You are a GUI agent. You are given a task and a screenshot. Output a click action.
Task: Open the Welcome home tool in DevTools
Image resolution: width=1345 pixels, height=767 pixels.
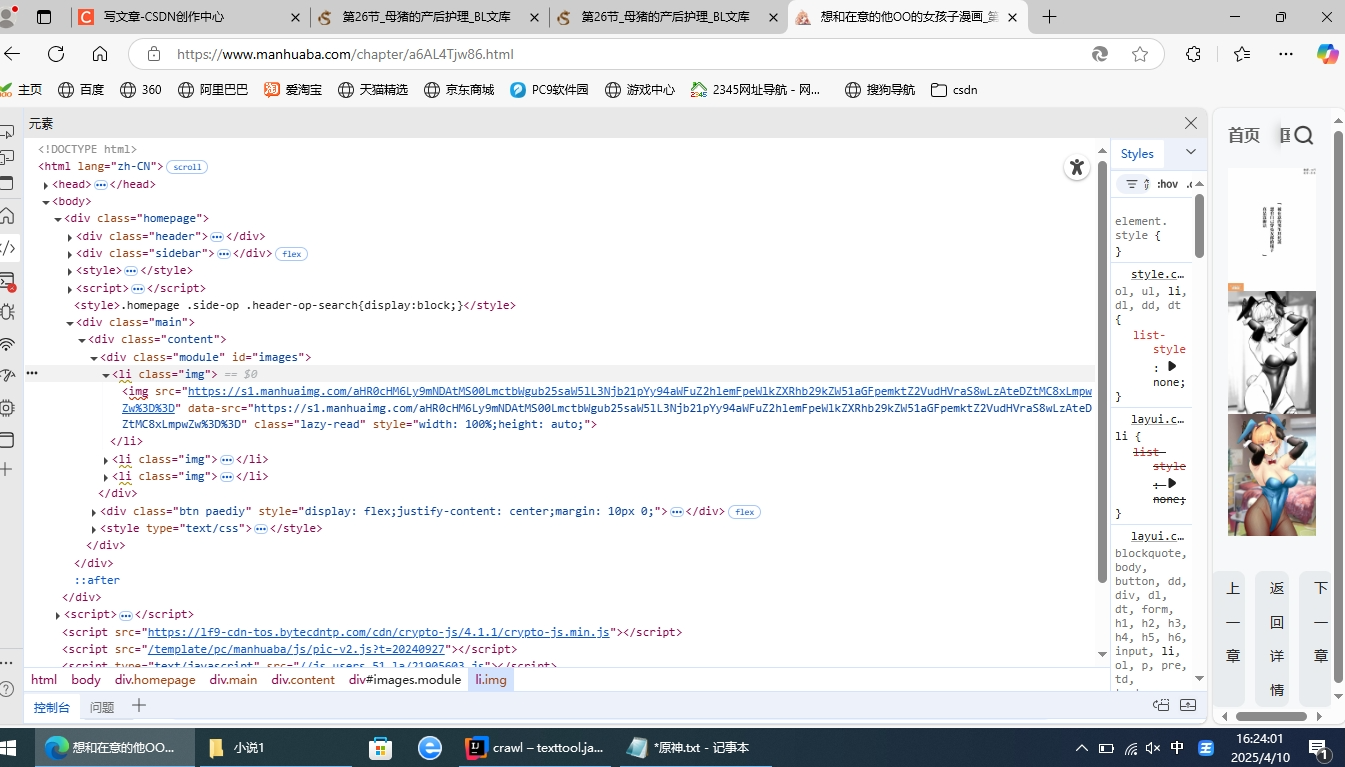tap(6, 215)
